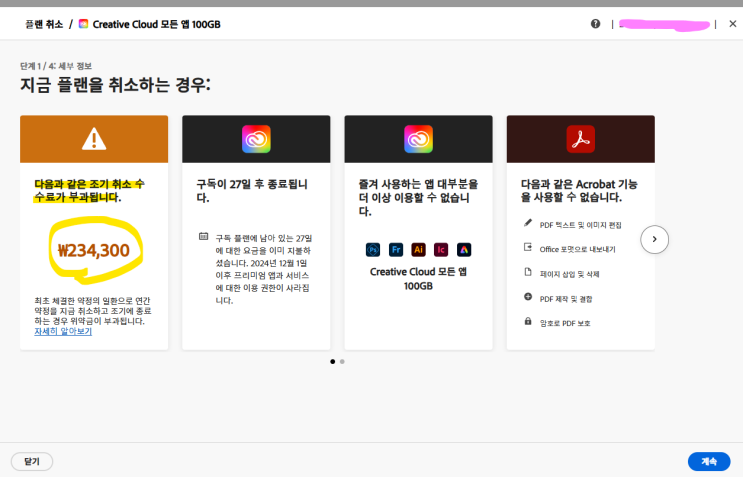Advance carousel with the right chevron button
This screenshot has width=743, height=477.
tap(654, 239)
